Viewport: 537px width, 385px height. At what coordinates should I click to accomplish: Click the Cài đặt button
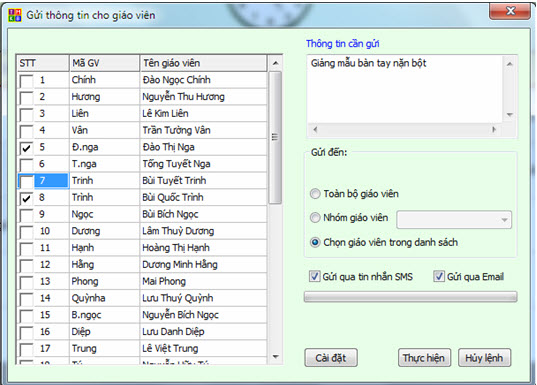(331, 358)
